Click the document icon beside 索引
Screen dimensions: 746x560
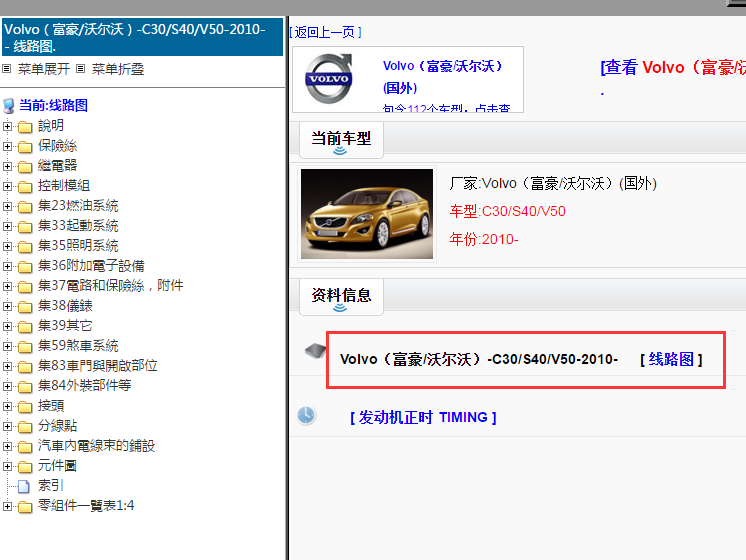23,486
